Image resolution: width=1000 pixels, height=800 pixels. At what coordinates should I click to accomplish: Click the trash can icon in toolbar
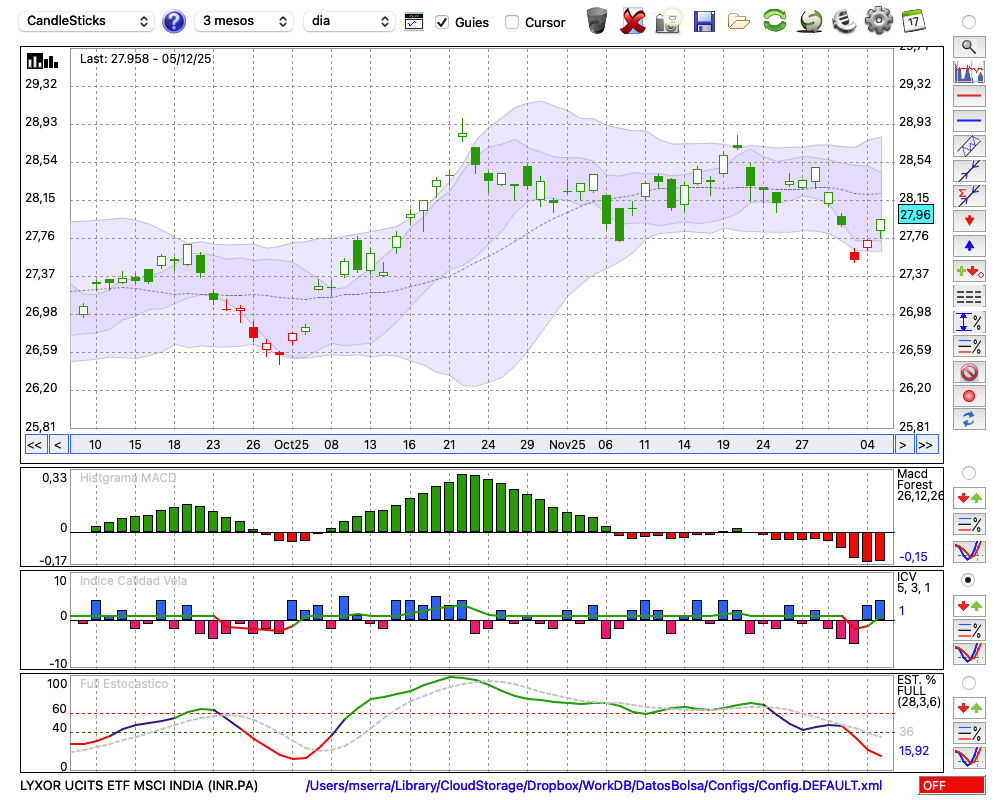pyautogui.click(x=597, y=21)
